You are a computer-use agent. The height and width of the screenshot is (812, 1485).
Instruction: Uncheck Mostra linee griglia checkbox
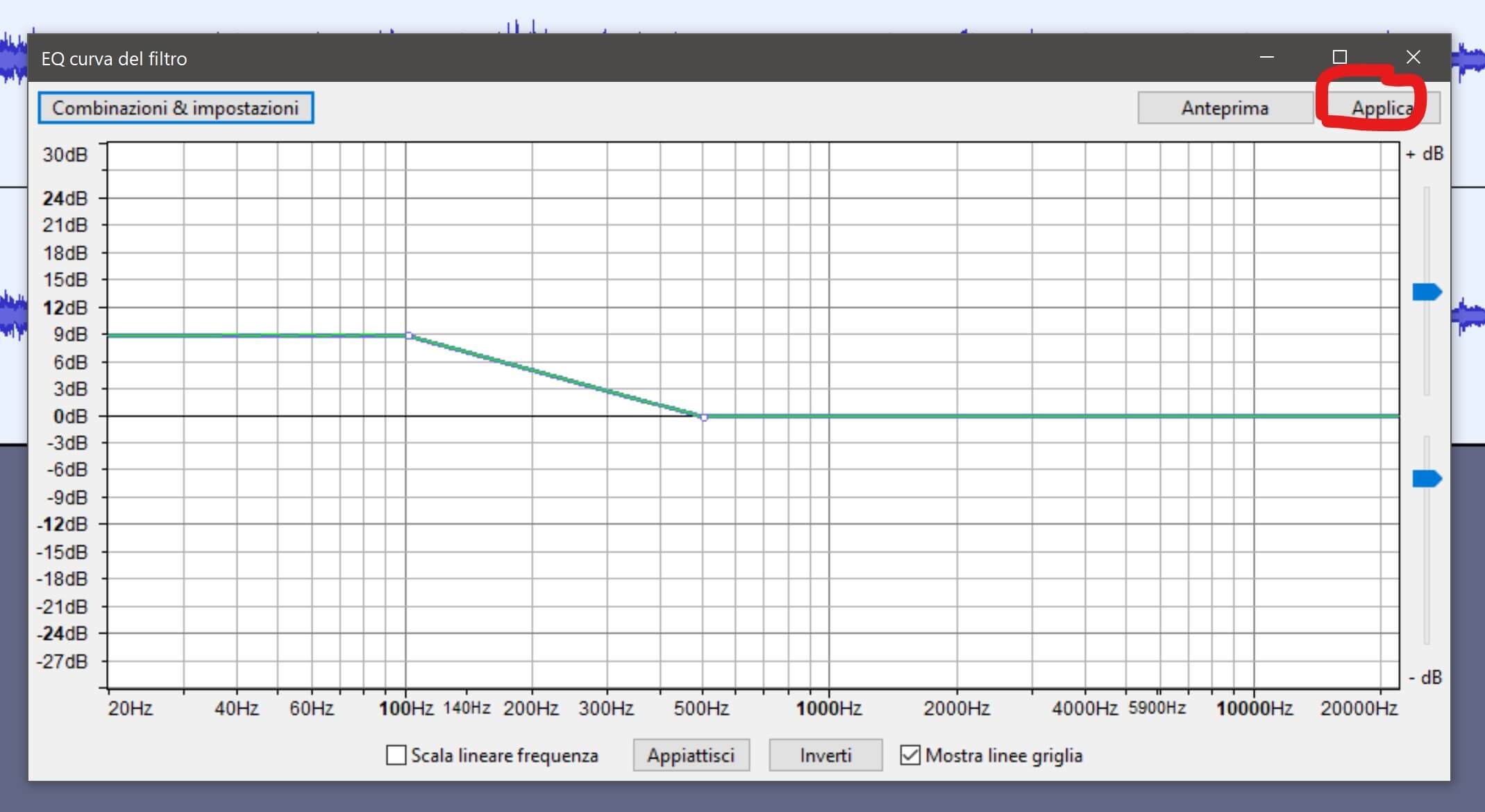910,755
